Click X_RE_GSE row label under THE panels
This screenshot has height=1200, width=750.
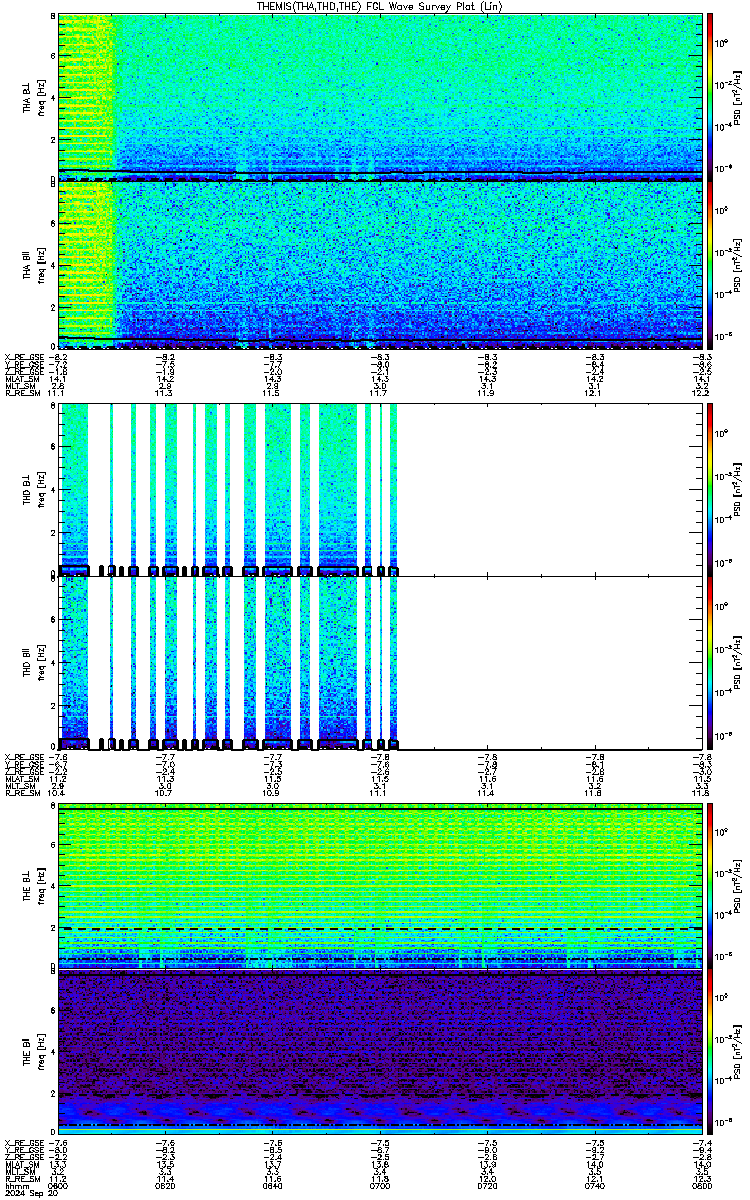[x=23, y=1142]
